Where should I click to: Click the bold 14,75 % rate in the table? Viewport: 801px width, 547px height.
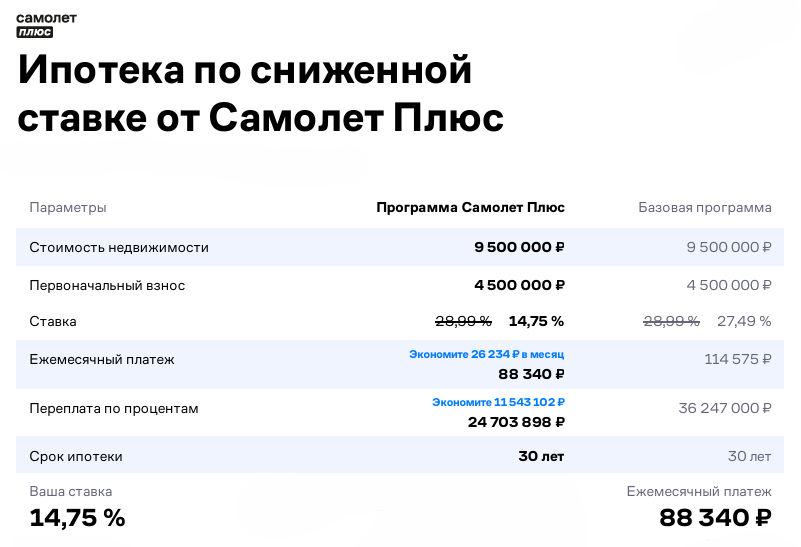pyautogui.click(x=536, y=322)
